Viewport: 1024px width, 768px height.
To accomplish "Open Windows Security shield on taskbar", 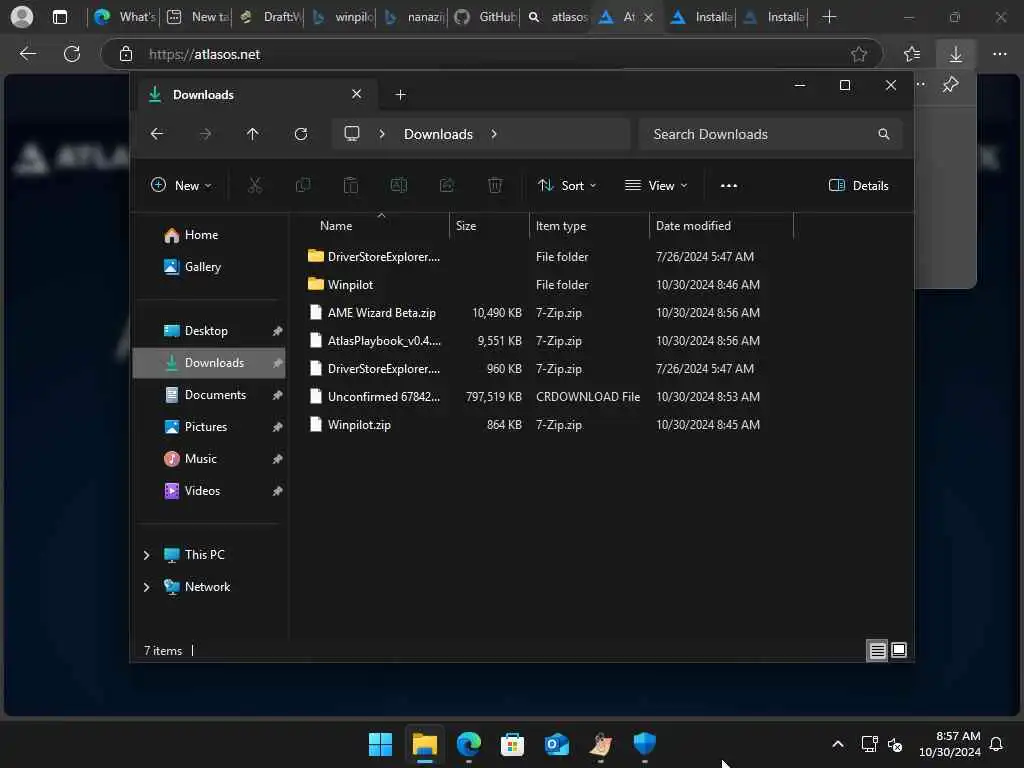I will (645, 744).
